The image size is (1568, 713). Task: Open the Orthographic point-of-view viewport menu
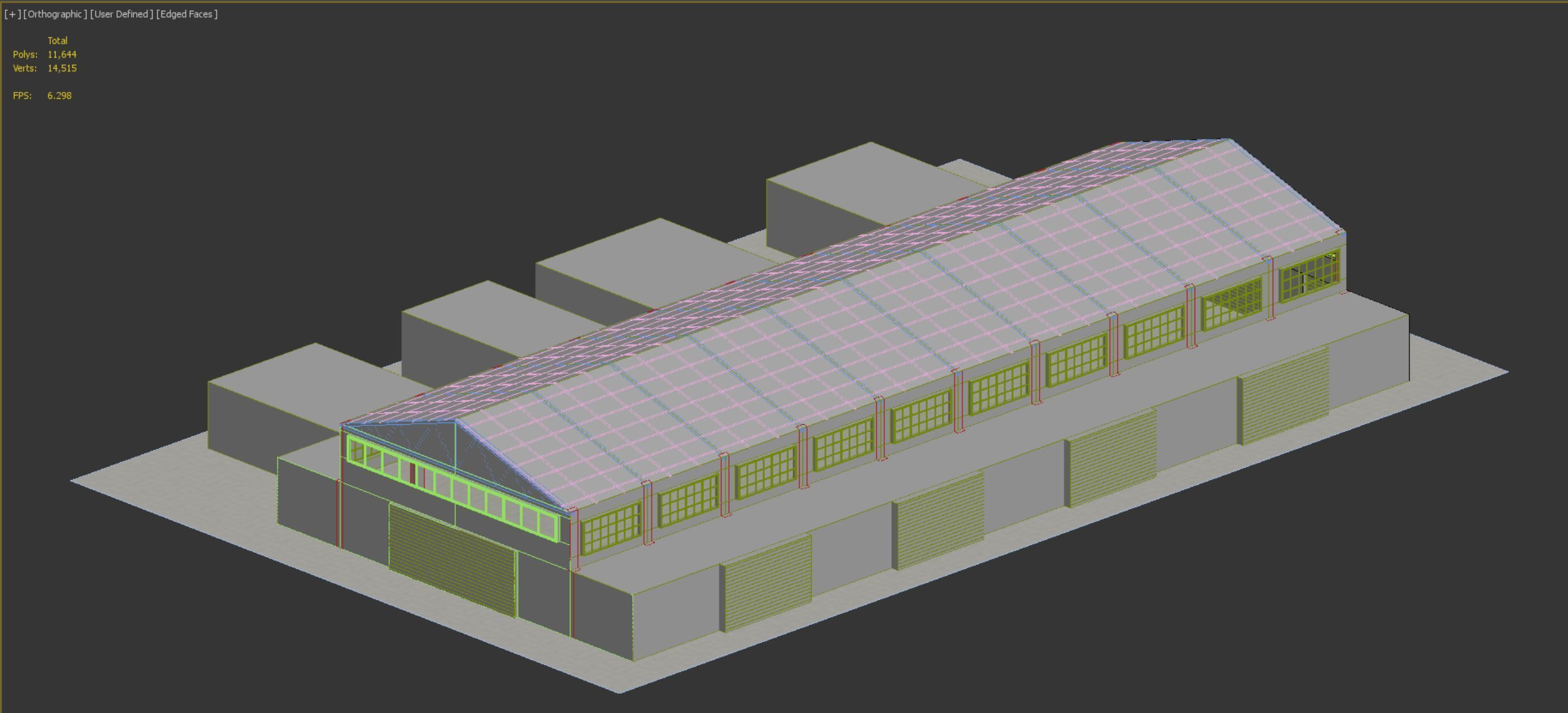pyautogui.click(x=55, y=14)
